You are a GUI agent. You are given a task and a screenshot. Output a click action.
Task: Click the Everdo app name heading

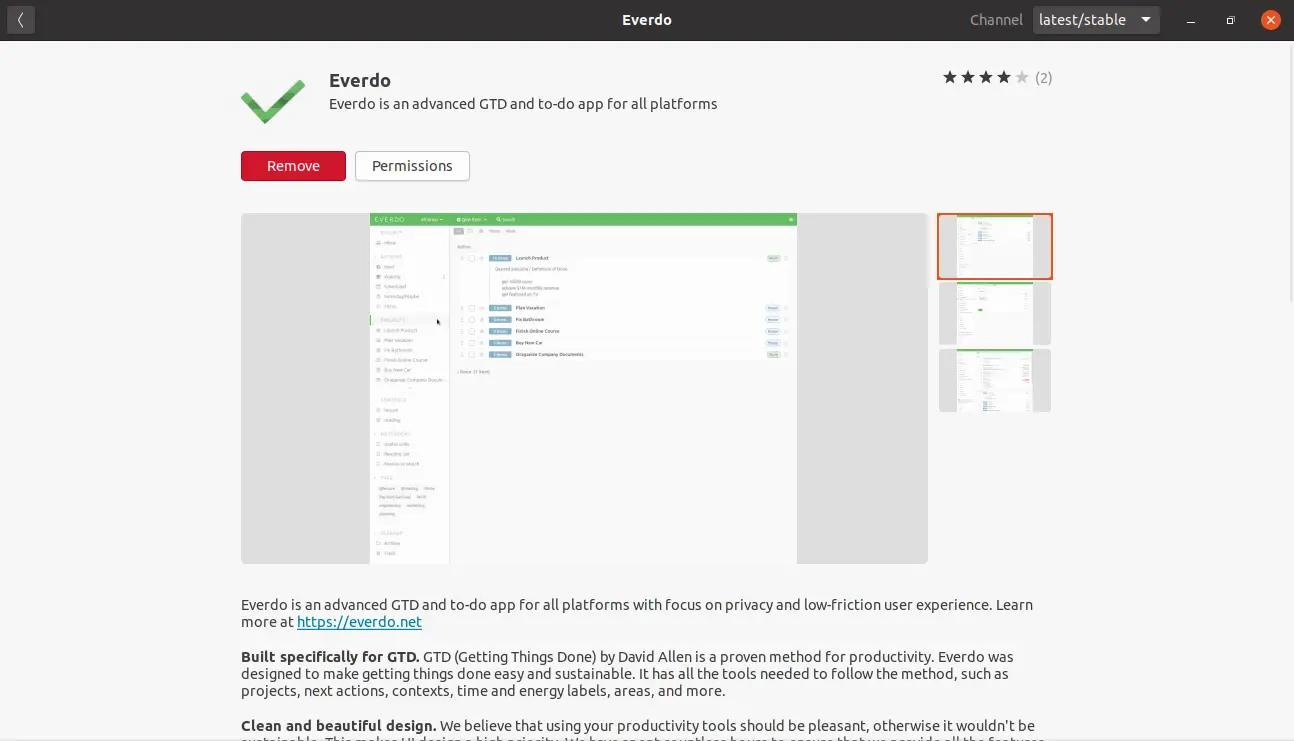[360, 81]
